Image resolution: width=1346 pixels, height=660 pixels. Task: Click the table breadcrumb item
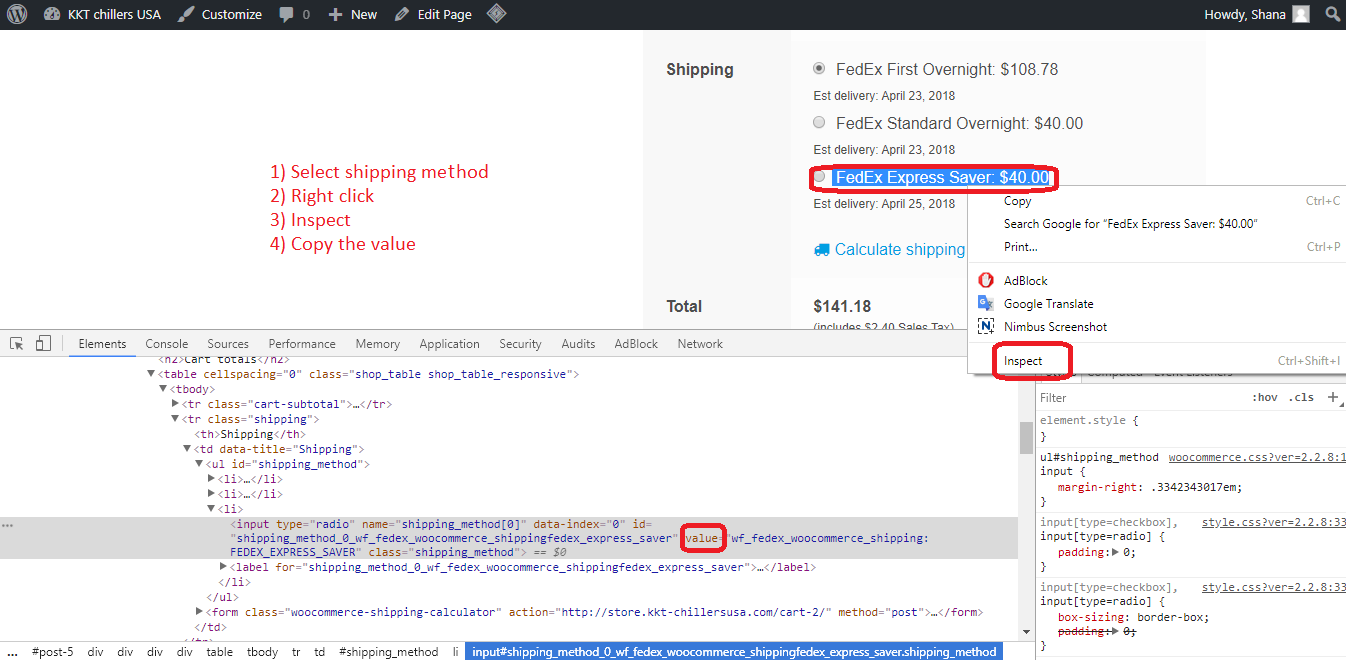(220, 652)
